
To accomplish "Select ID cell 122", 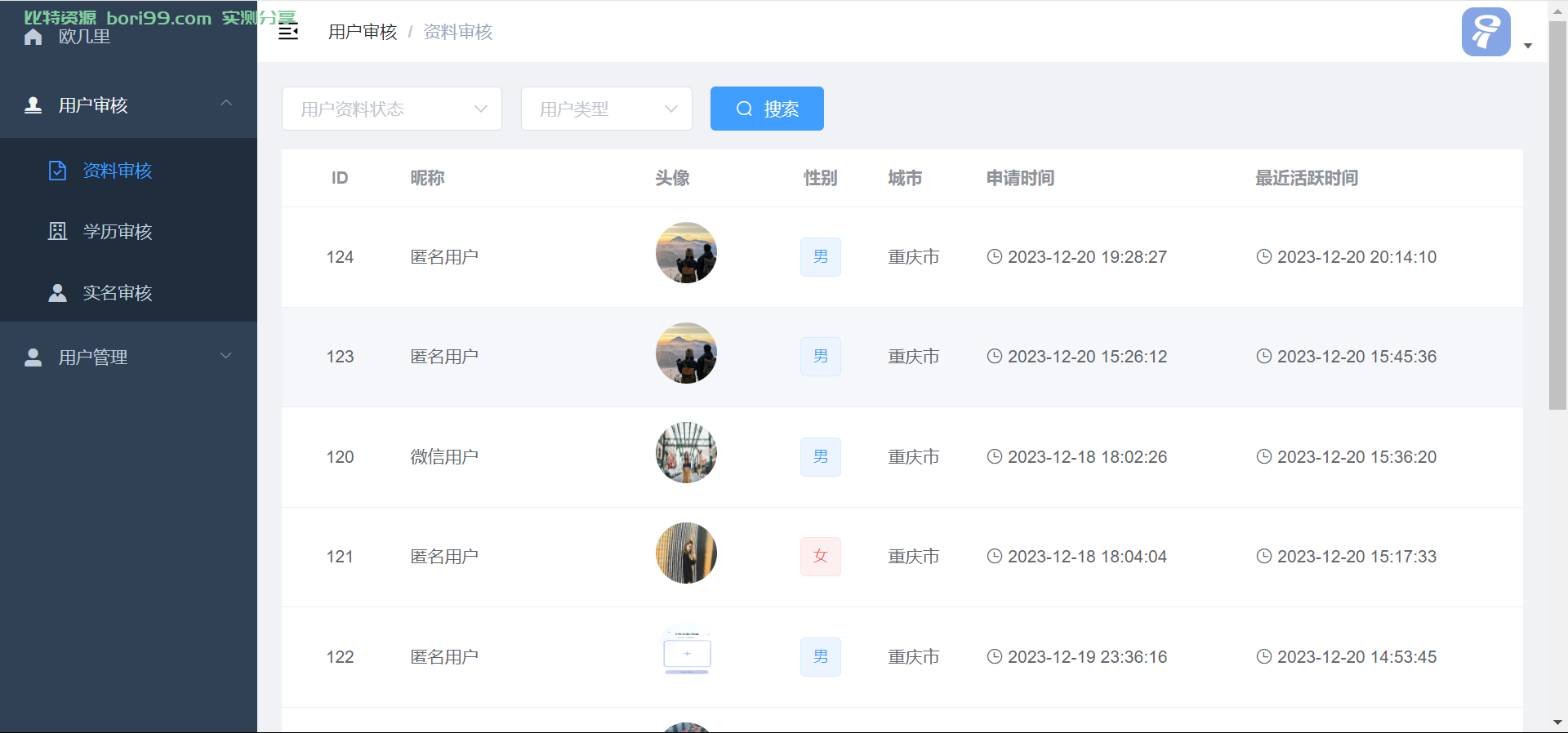I will coord(340,657).
